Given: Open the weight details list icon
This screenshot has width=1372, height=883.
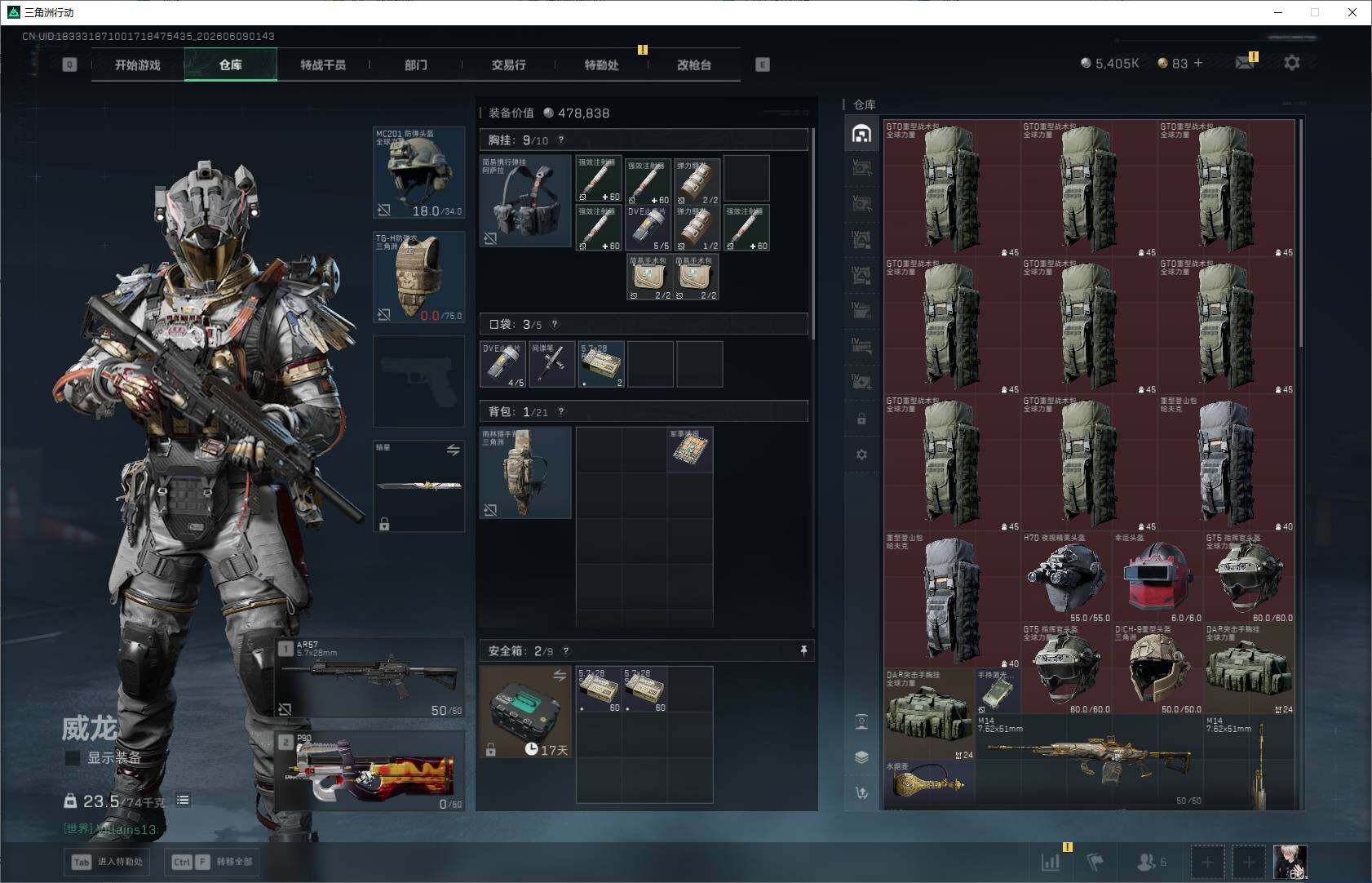Looking at the screenshot, I should coord(183,800).
